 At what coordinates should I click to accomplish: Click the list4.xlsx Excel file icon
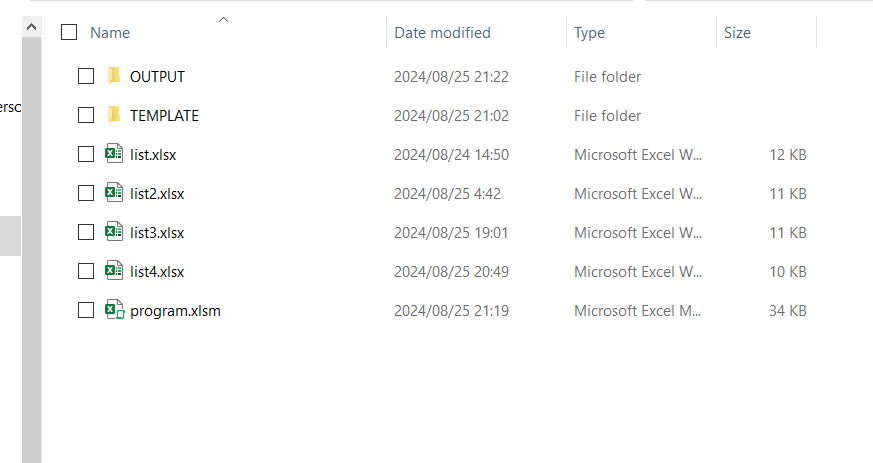pyautogui.click(x=114, y=271)
